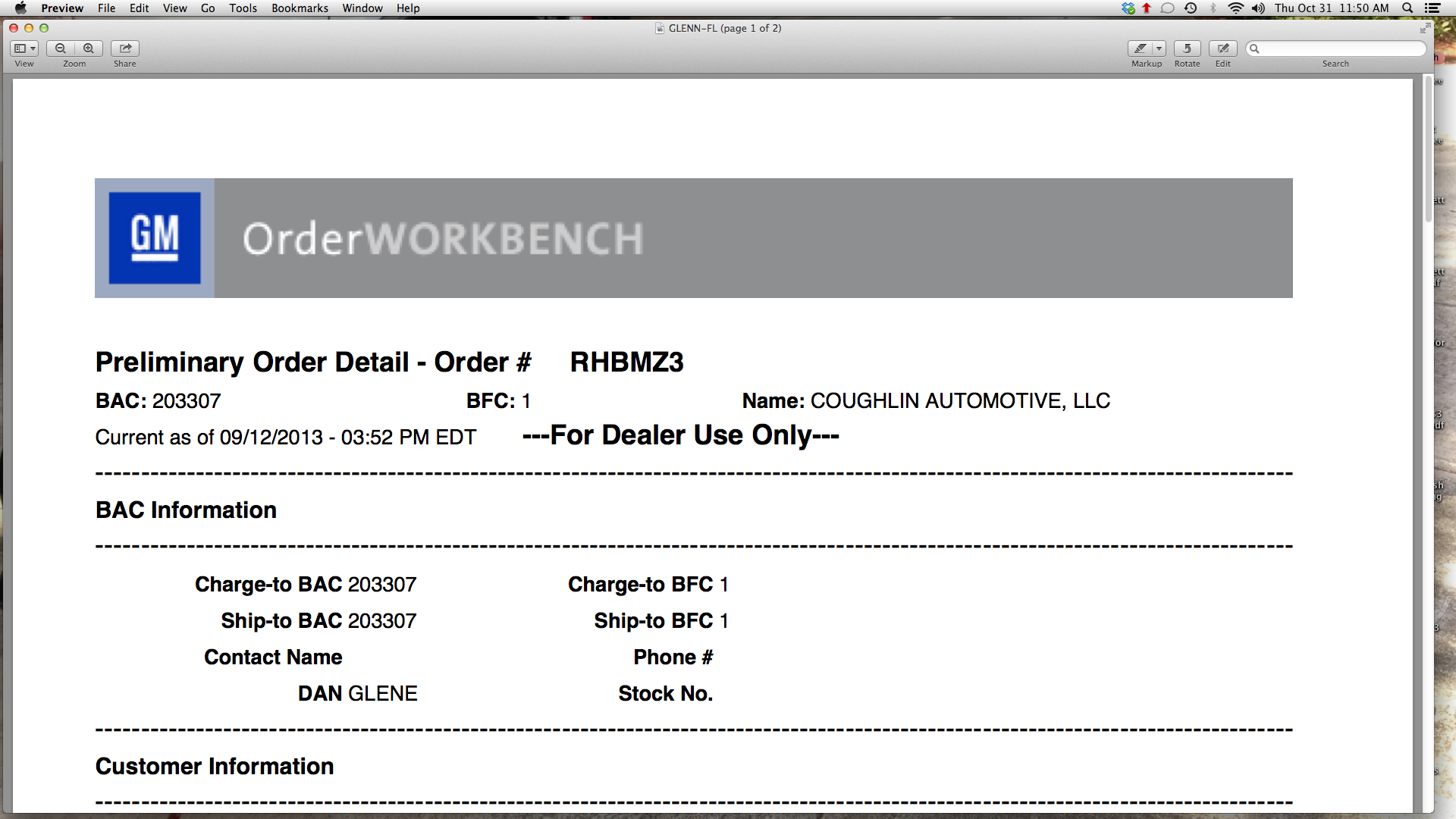Open the Messages bubble status icon
This screenshot has width=1456, height=819.
tap(1168, 8)
